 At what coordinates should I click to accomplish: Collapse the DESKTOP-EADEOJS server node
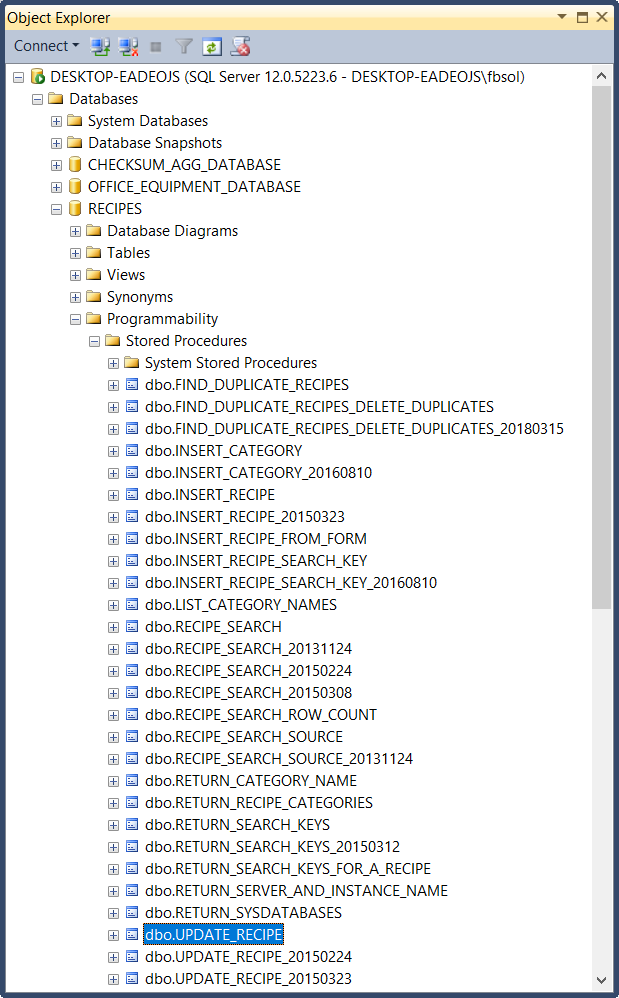pos(19,78)
